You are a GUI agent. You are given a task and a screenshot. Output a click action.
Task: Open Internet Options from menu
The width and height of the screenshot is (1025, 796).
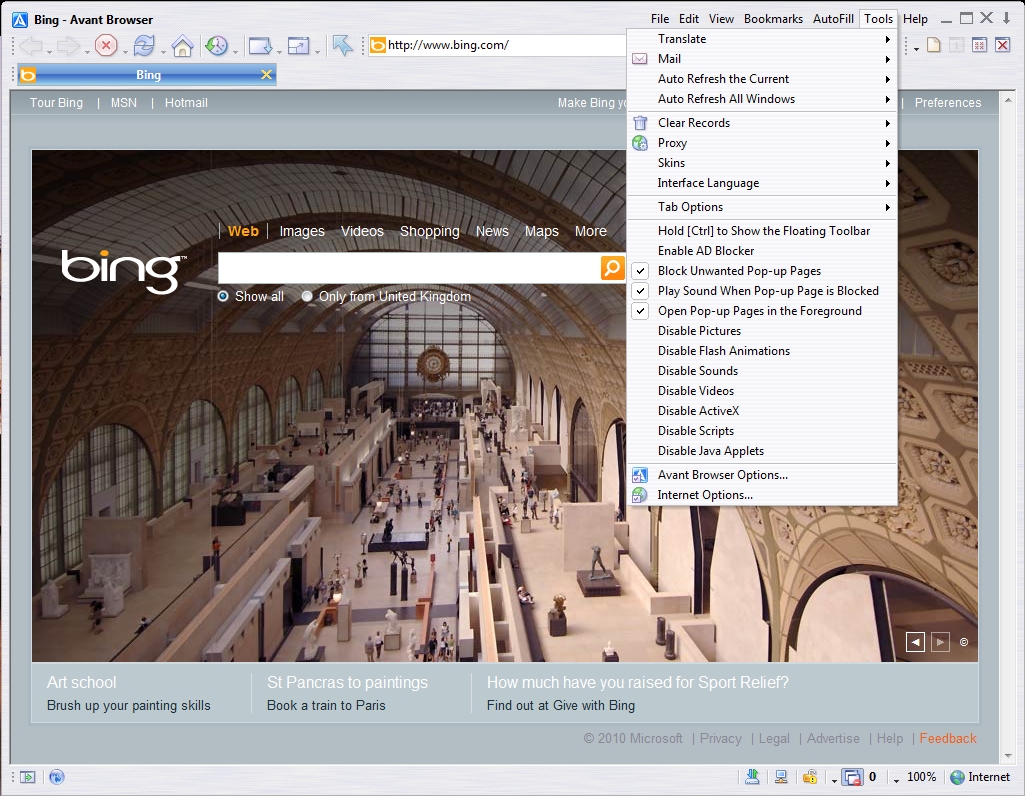click(762, 495)
